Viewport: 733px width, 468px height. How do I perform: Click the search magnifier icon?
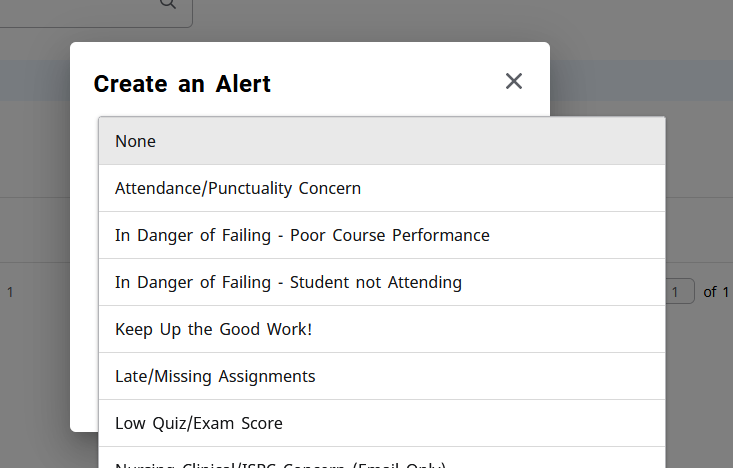167,3
